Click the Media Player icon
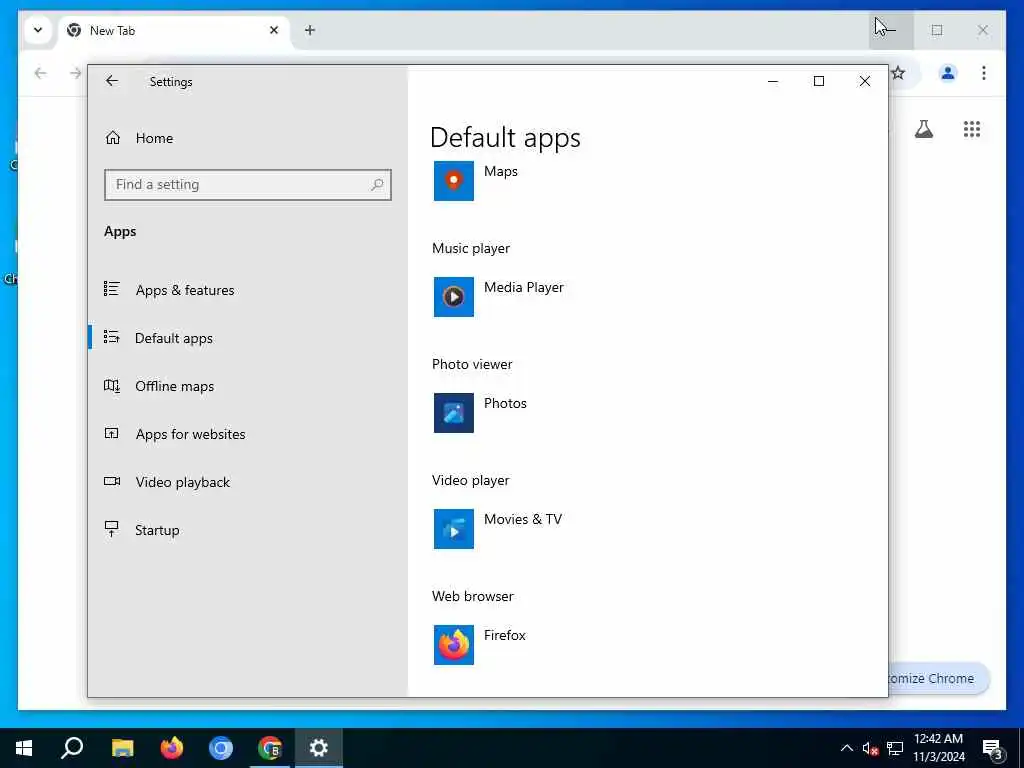1024x768 pixels. [x=454, y=297]
